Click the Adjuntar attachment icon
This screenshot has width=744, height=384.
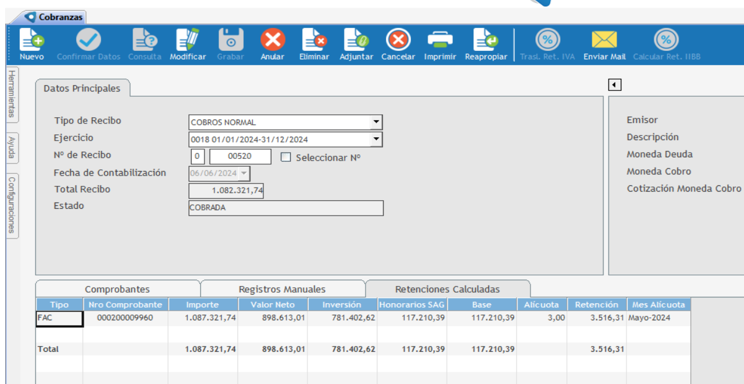[356, 40]
